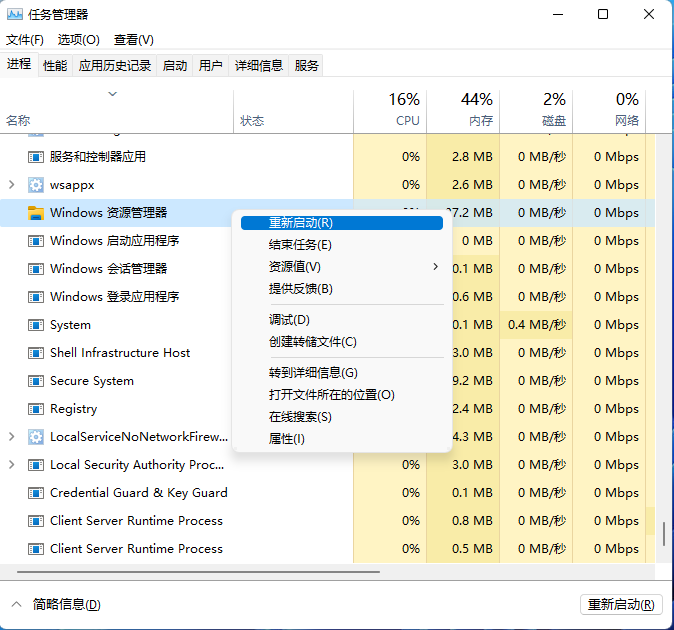Click the Shell Infrastructure Host icon

click(36, 353)
